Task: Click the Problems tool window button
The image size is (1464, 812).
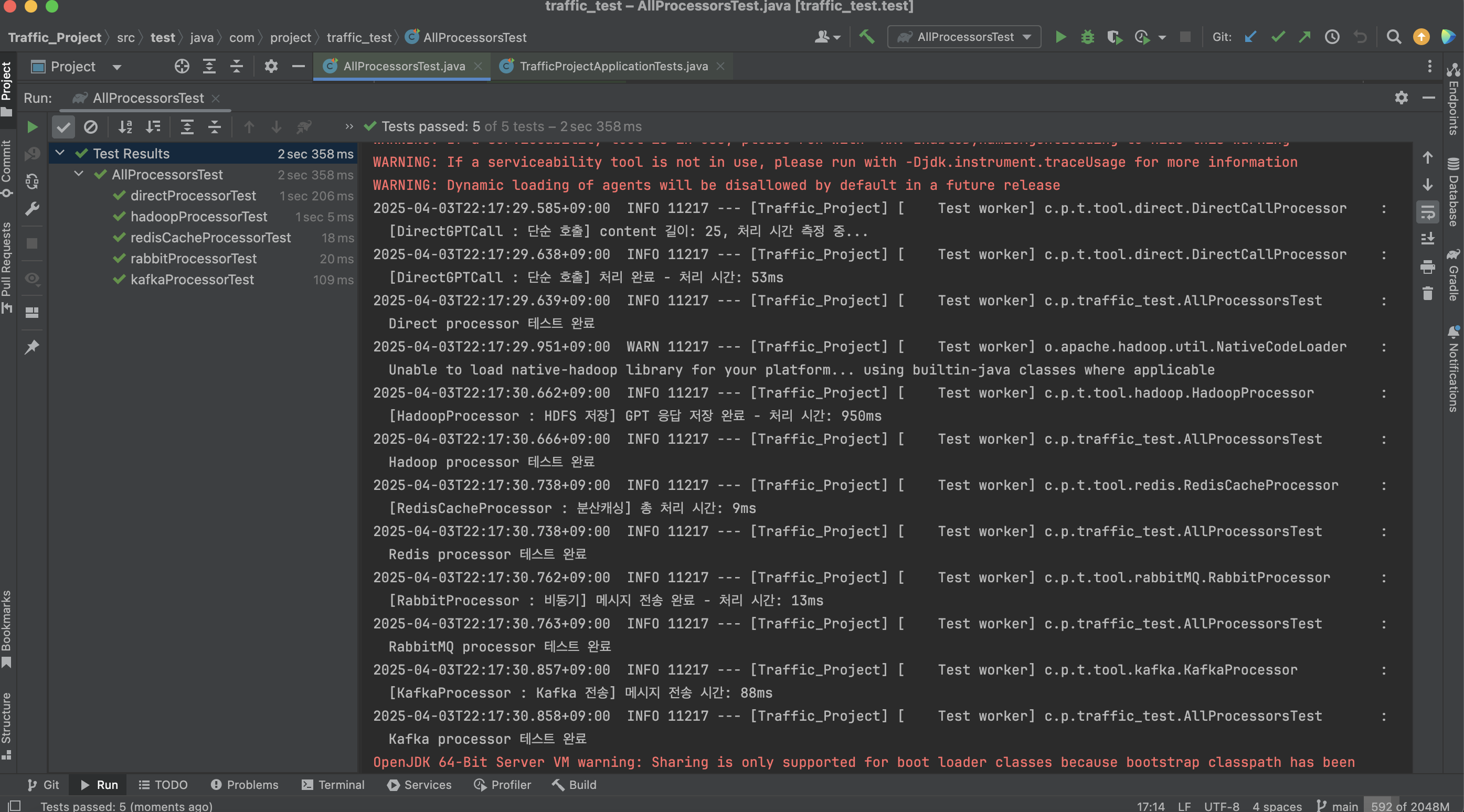Action: pos(245,785)
